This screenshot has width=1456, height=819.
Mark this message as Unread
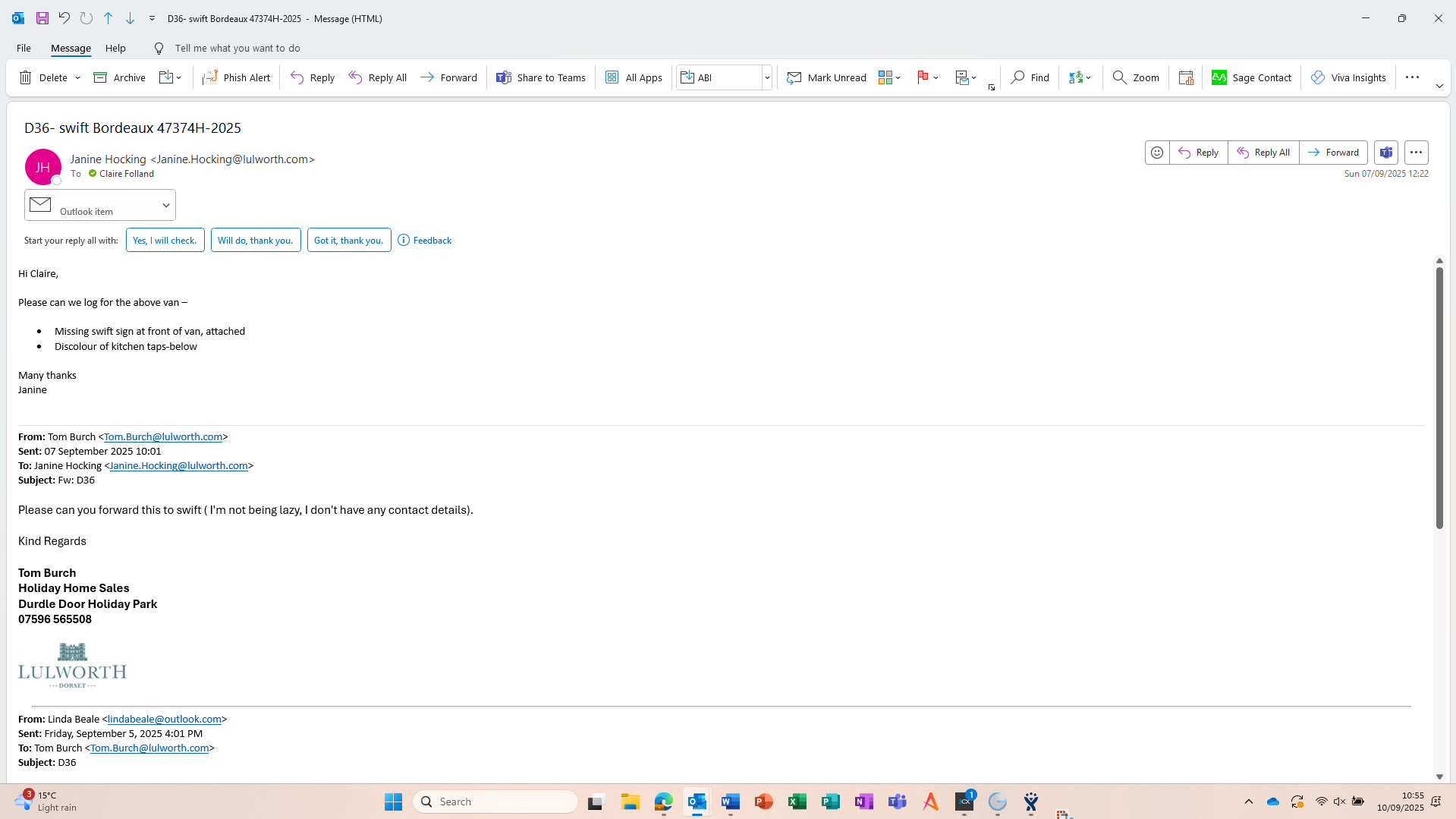click(826, 77)
